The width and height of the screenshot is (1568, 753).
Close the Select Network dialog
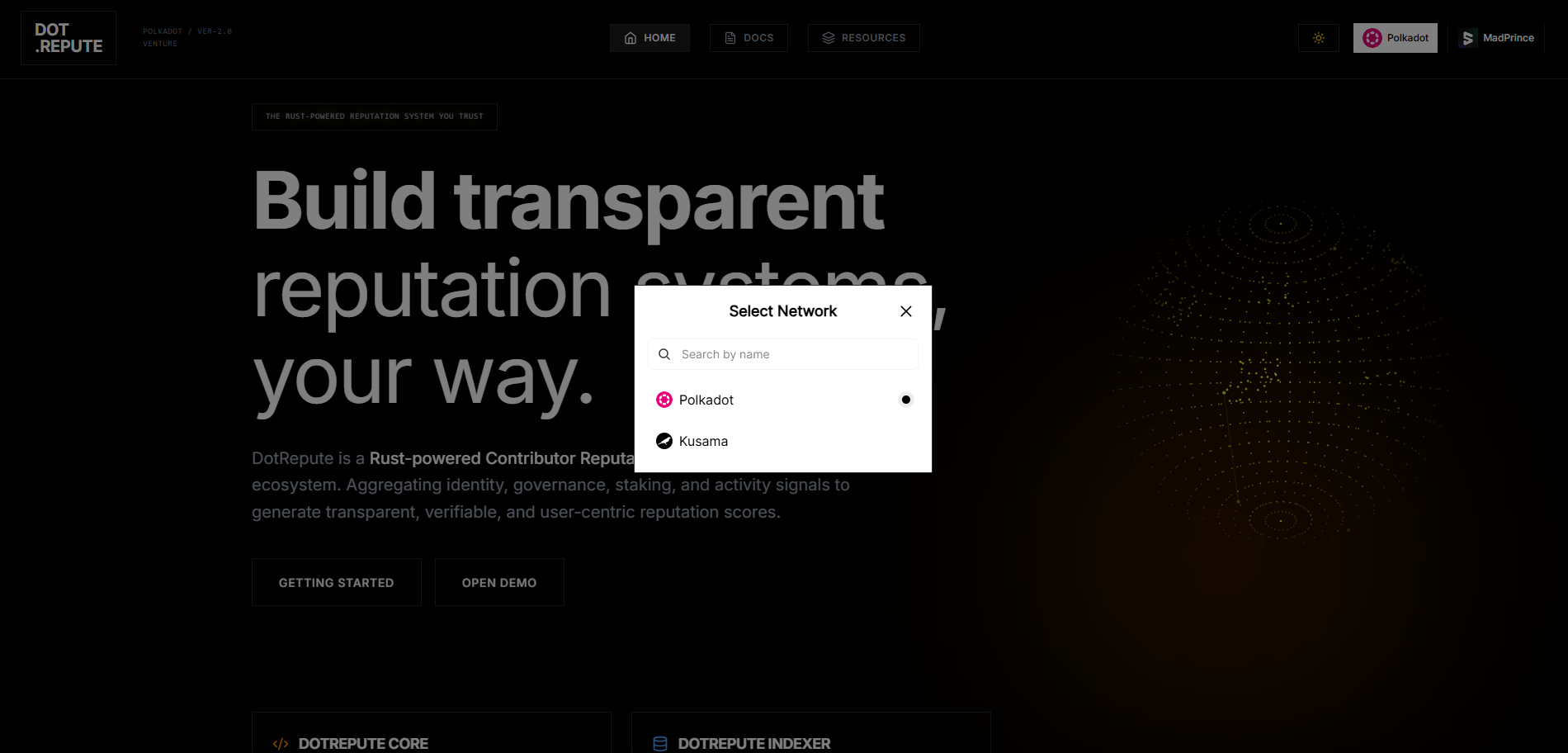pos(905,311)
